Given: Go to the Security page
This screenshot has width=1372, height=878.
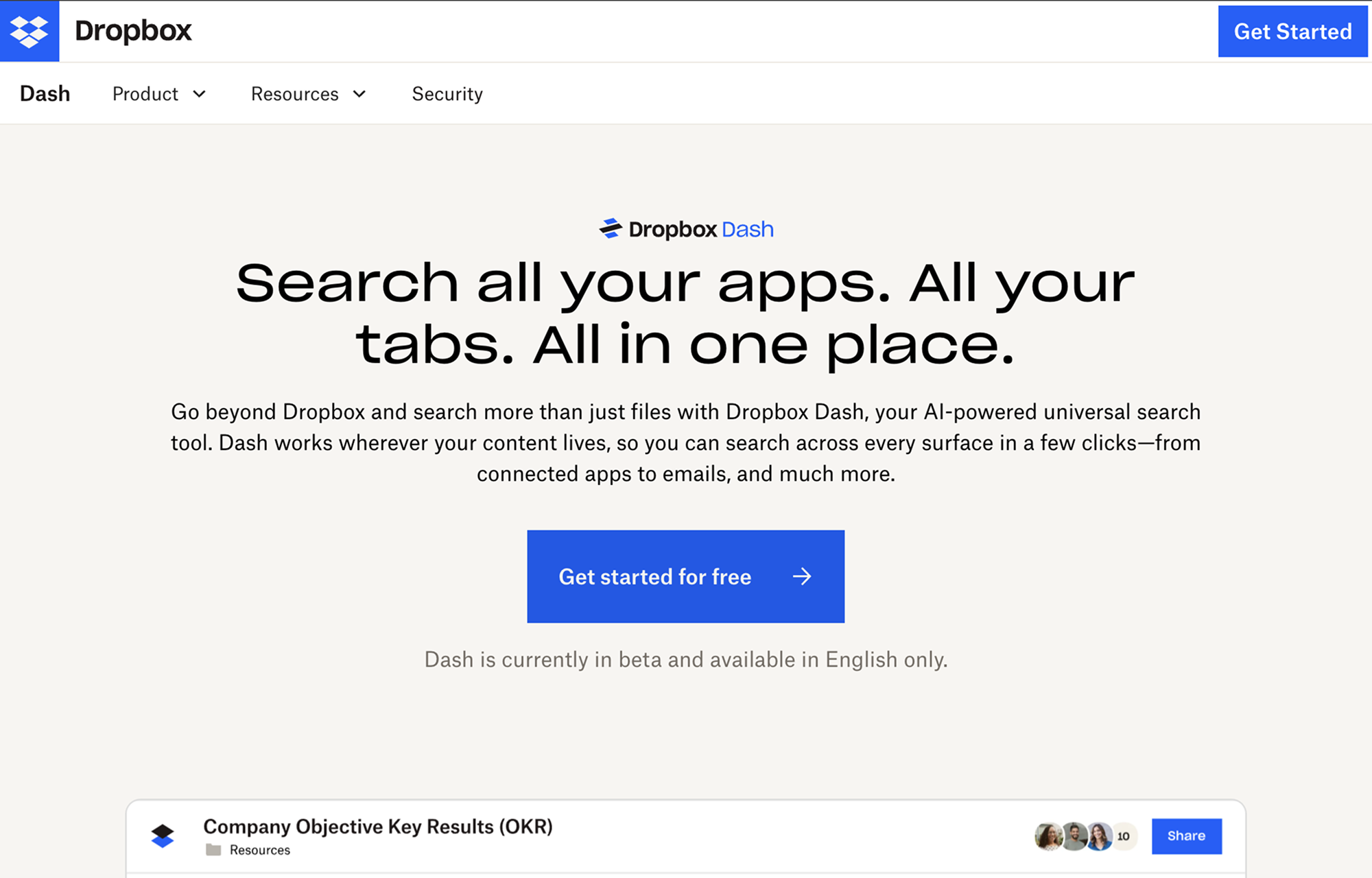Looking at the screenshot, I should tap(447, 93).
